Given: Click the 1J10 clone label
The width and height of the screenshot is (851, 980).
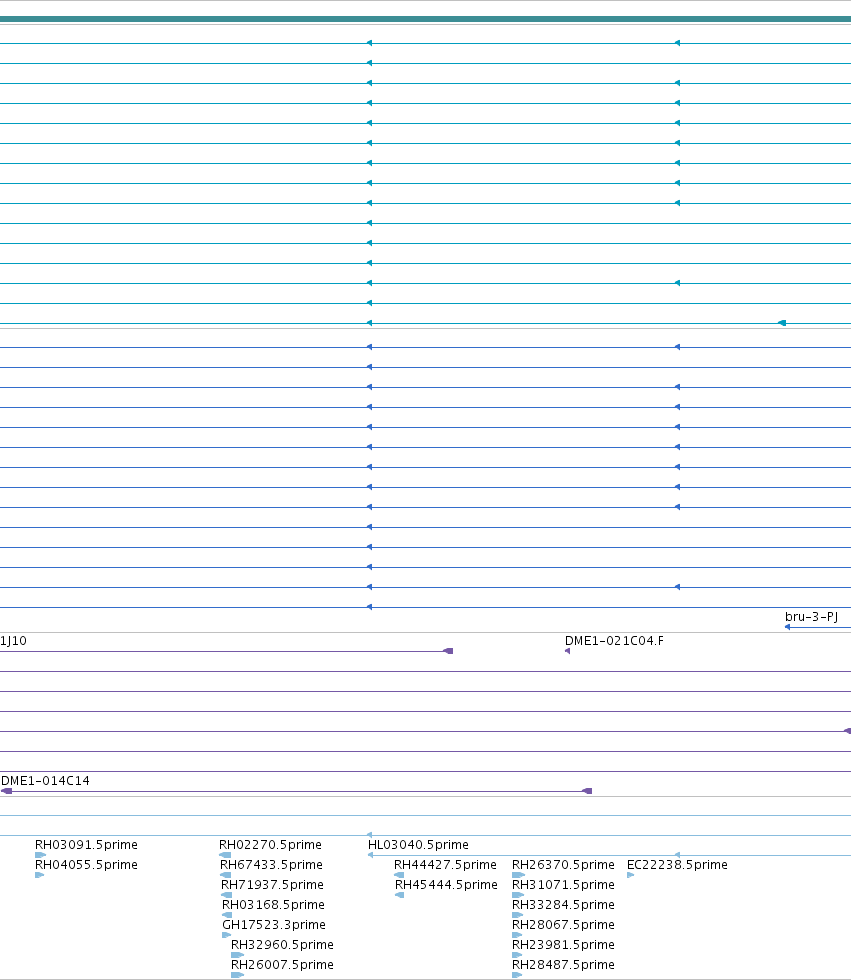Looking at the screenshot, I should [x=13, y=641].
